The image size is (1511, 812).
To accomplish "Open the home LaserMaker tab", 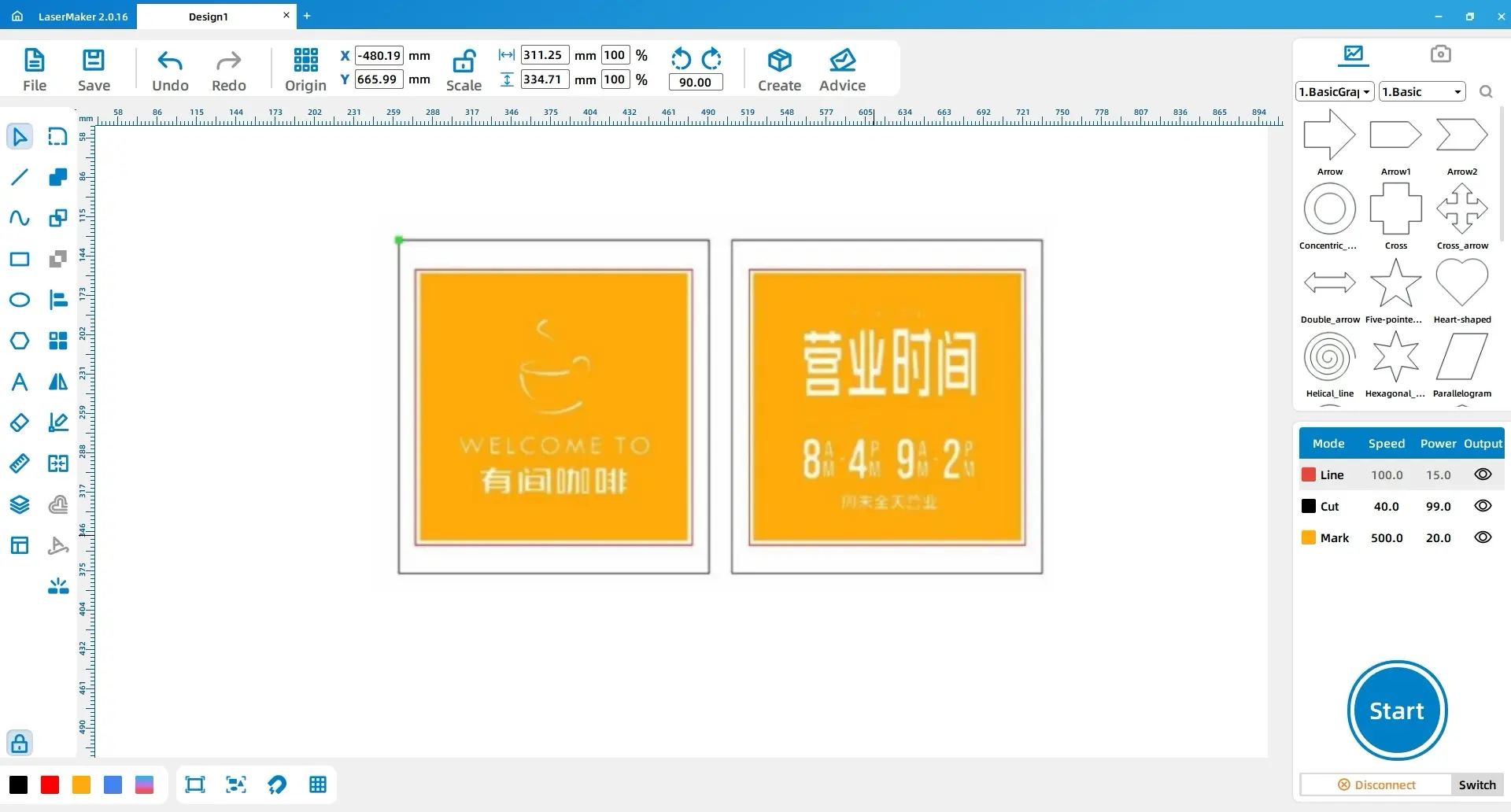I will click(x=69, y=17).
